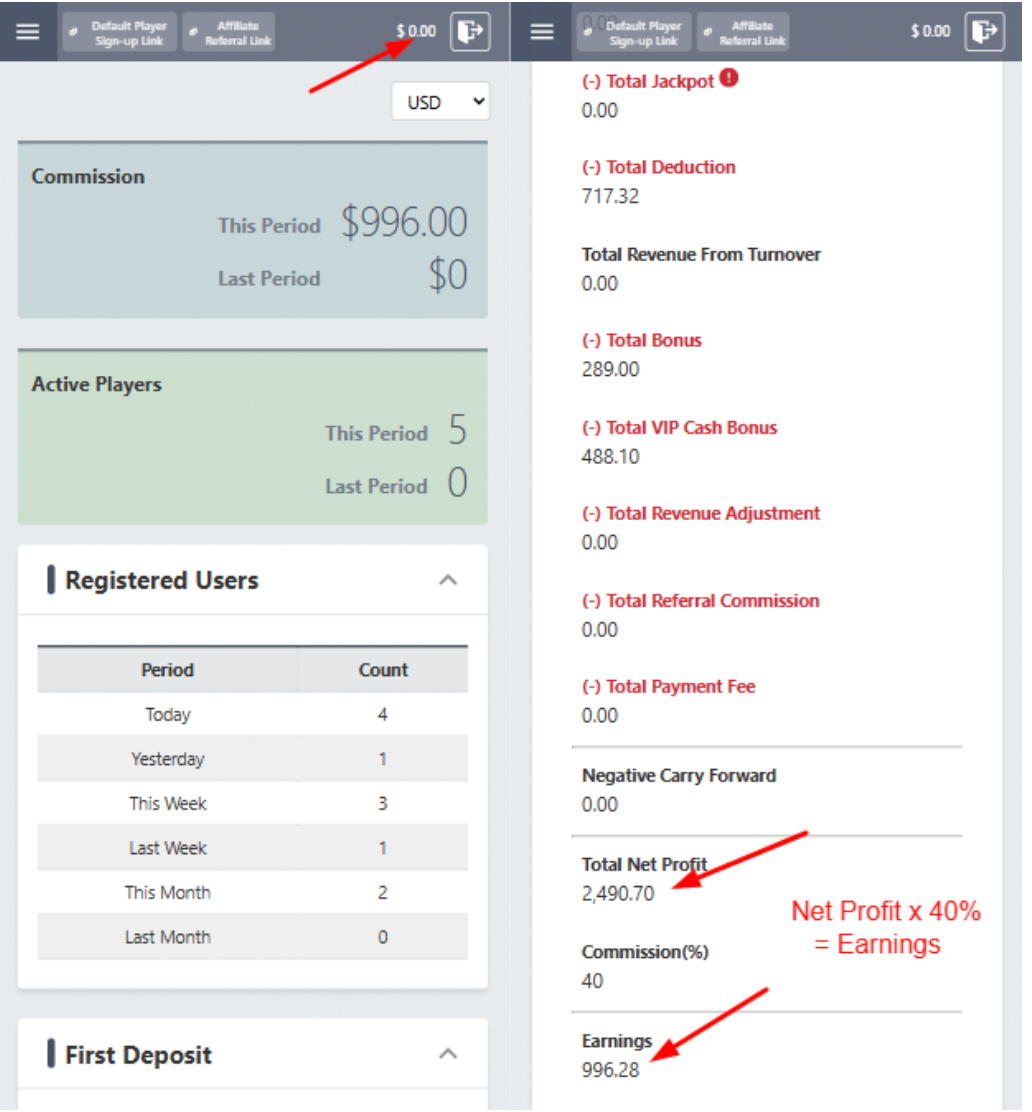Select the Count column header
This screenshot has height=1112, width=1032.
coord(383,670)
